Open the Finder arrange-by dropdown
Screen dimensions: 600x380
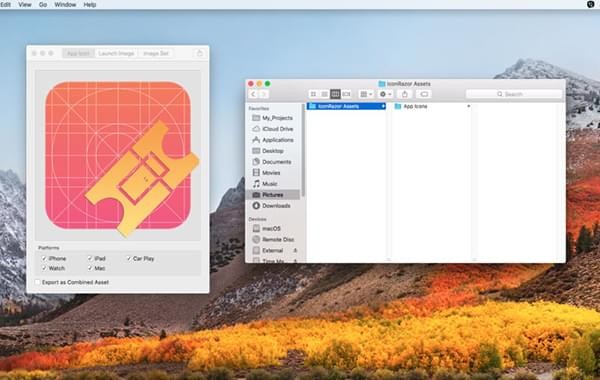pyautogui.click(x=366, y=94)
